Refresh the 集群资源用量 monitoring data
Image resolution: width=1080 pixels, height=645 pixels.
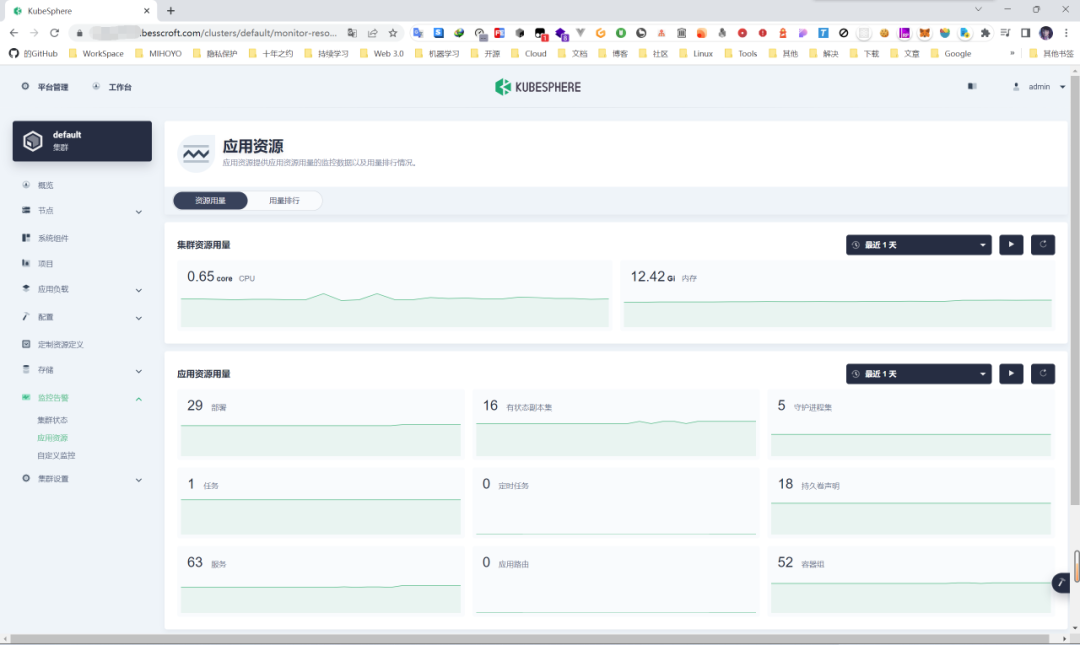tap(1043, 245)
